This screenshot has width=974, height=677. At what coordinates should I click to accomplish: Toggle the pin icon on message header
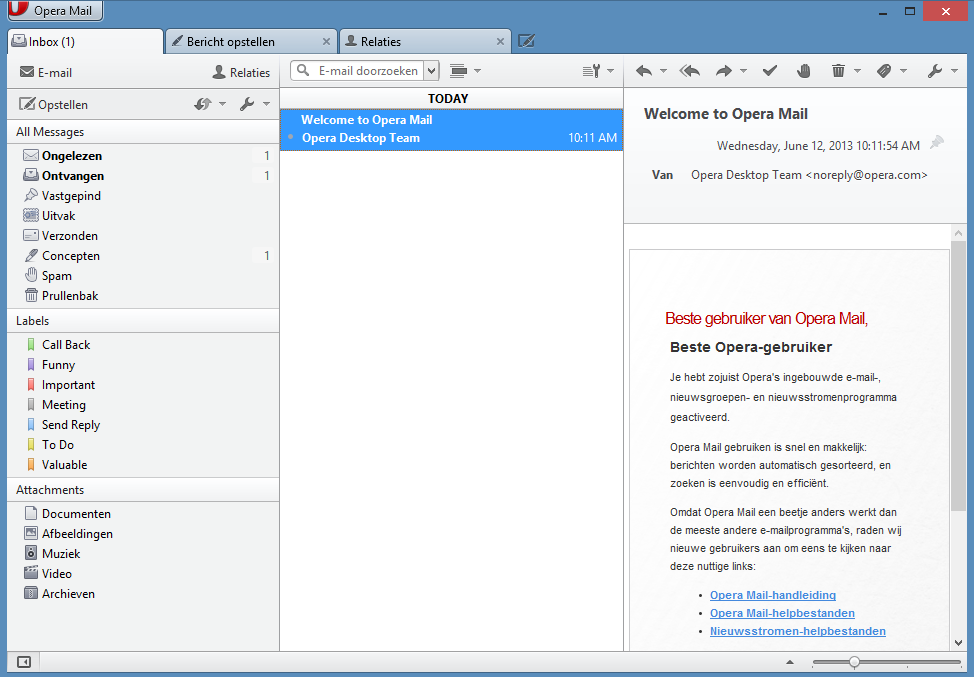tap(936, 144)
